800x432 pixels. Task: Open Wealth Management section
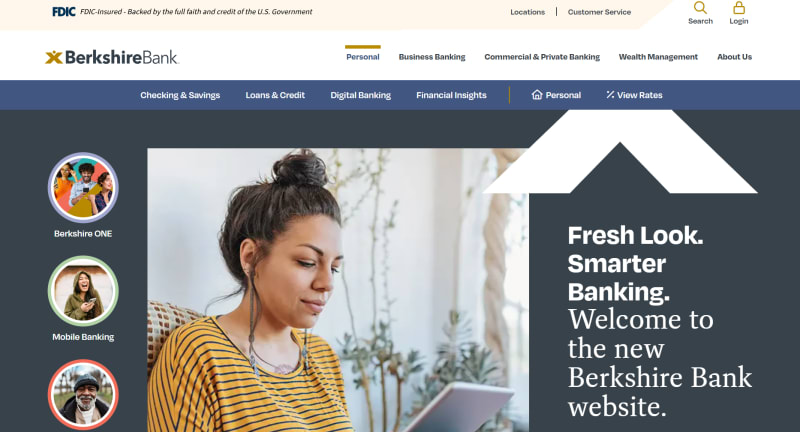click(x=658, y=57)
